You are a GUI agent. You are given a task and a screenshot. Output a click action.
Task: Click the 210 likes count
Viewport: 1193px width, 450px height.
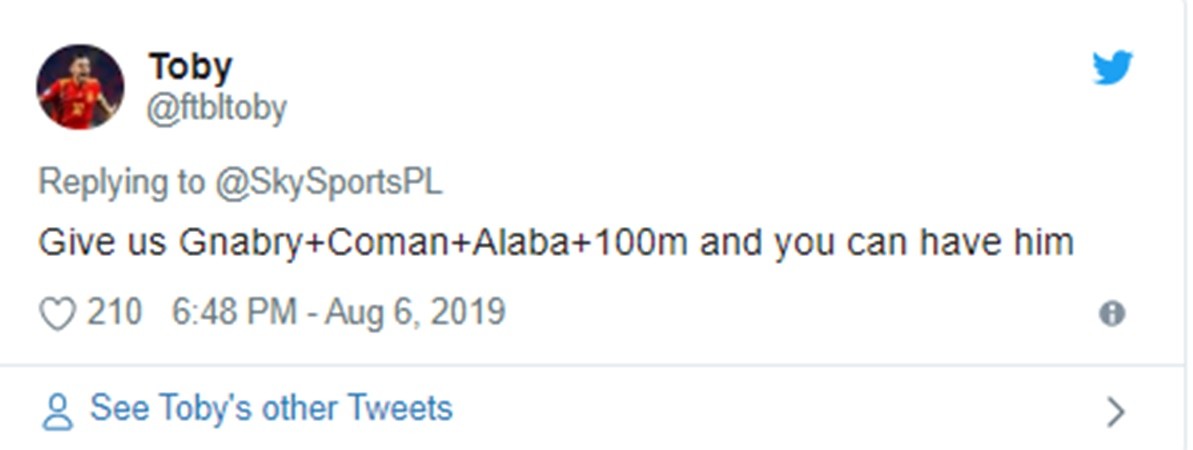pyautogui.click(x=114, y=313)
